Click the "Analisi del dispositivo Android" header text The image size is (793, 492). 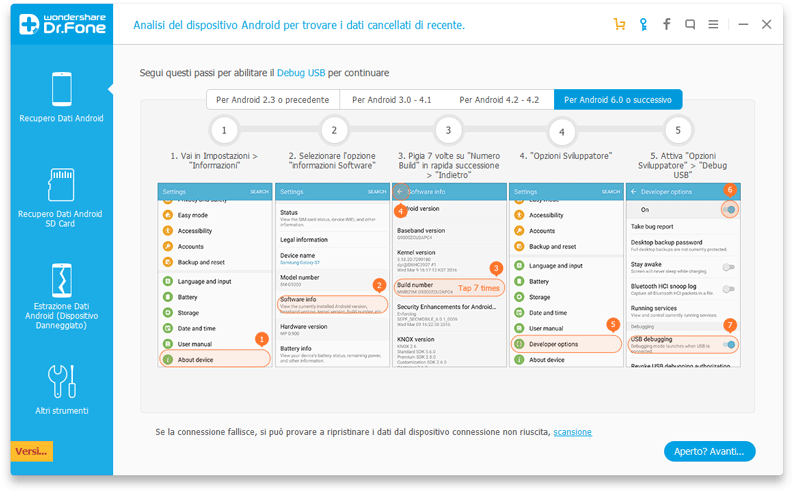tap(299, 25)
